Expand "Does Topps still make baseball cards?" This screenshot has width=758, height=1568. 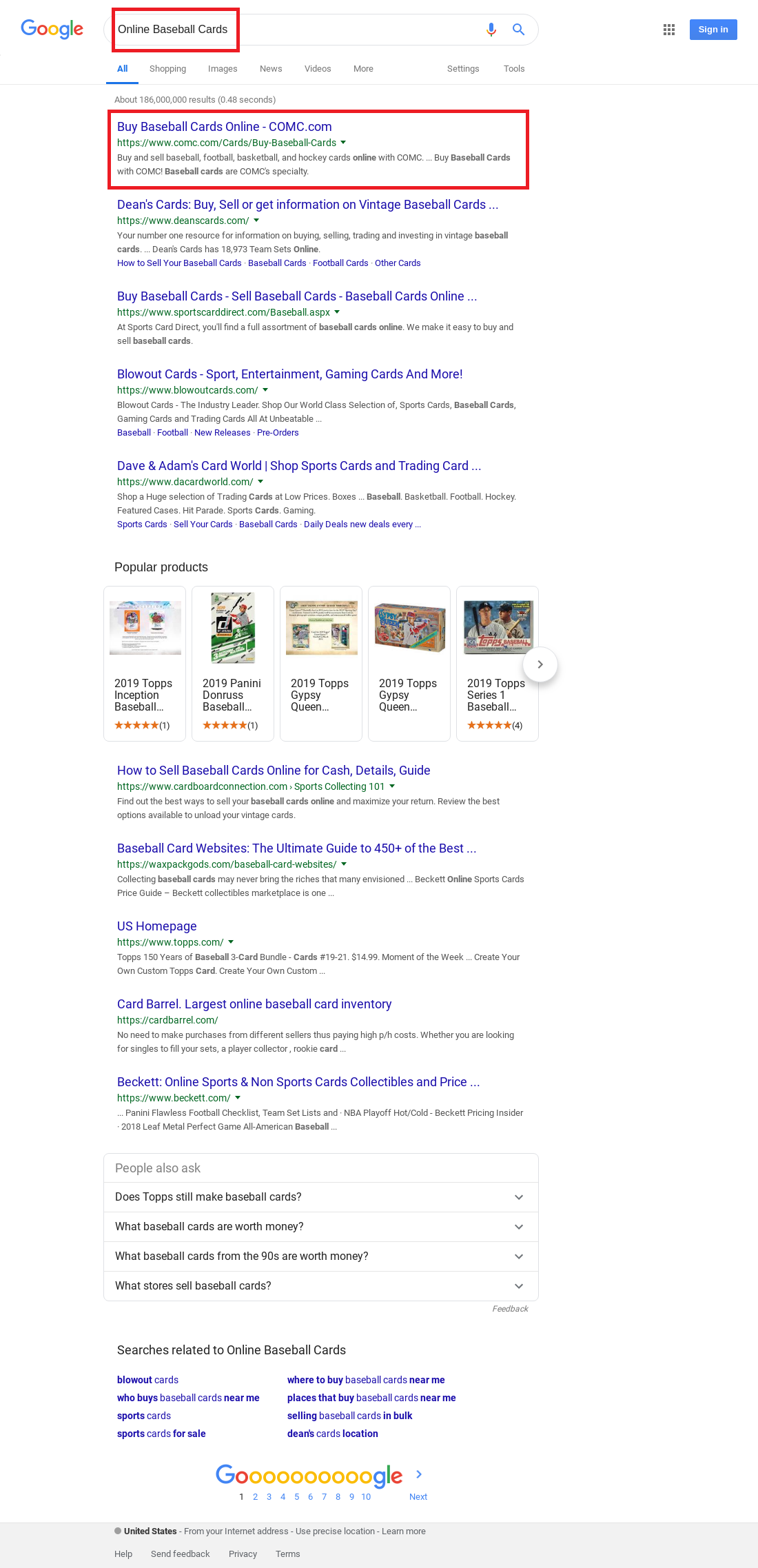(x=321, y=1197)
